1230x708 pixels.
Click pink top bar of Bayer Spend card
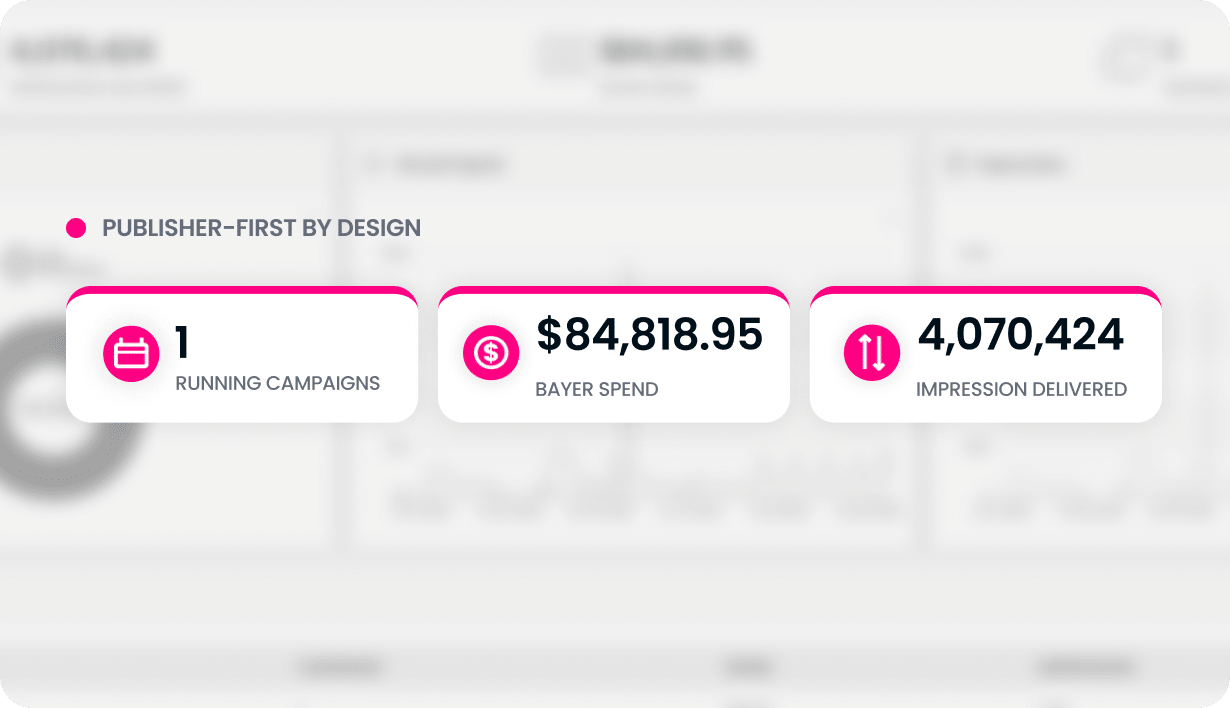(614, 291)
